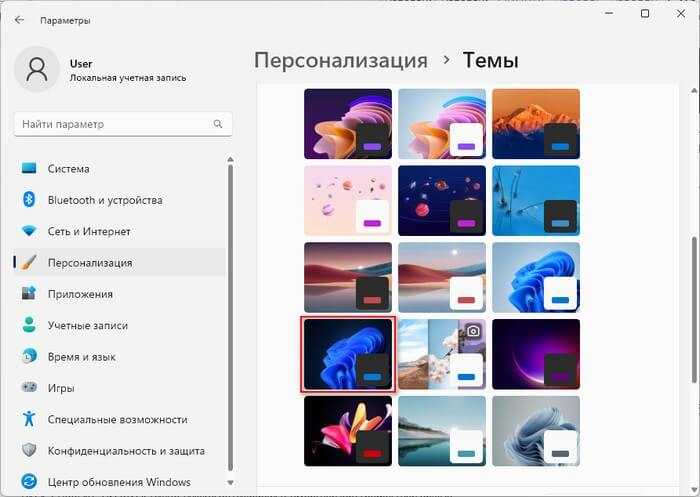The width and height of the screenshot is (700, 497).
Task: Select the orange mountain sunrise theme
Action: click(536, 124)
